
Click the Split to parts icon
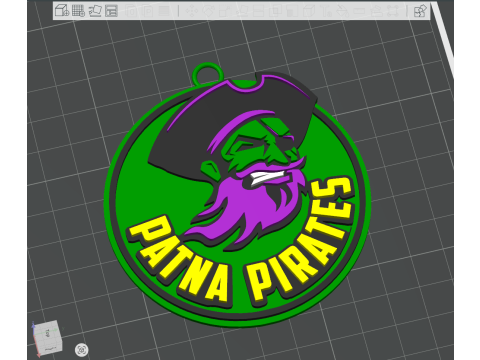(148, 11)
